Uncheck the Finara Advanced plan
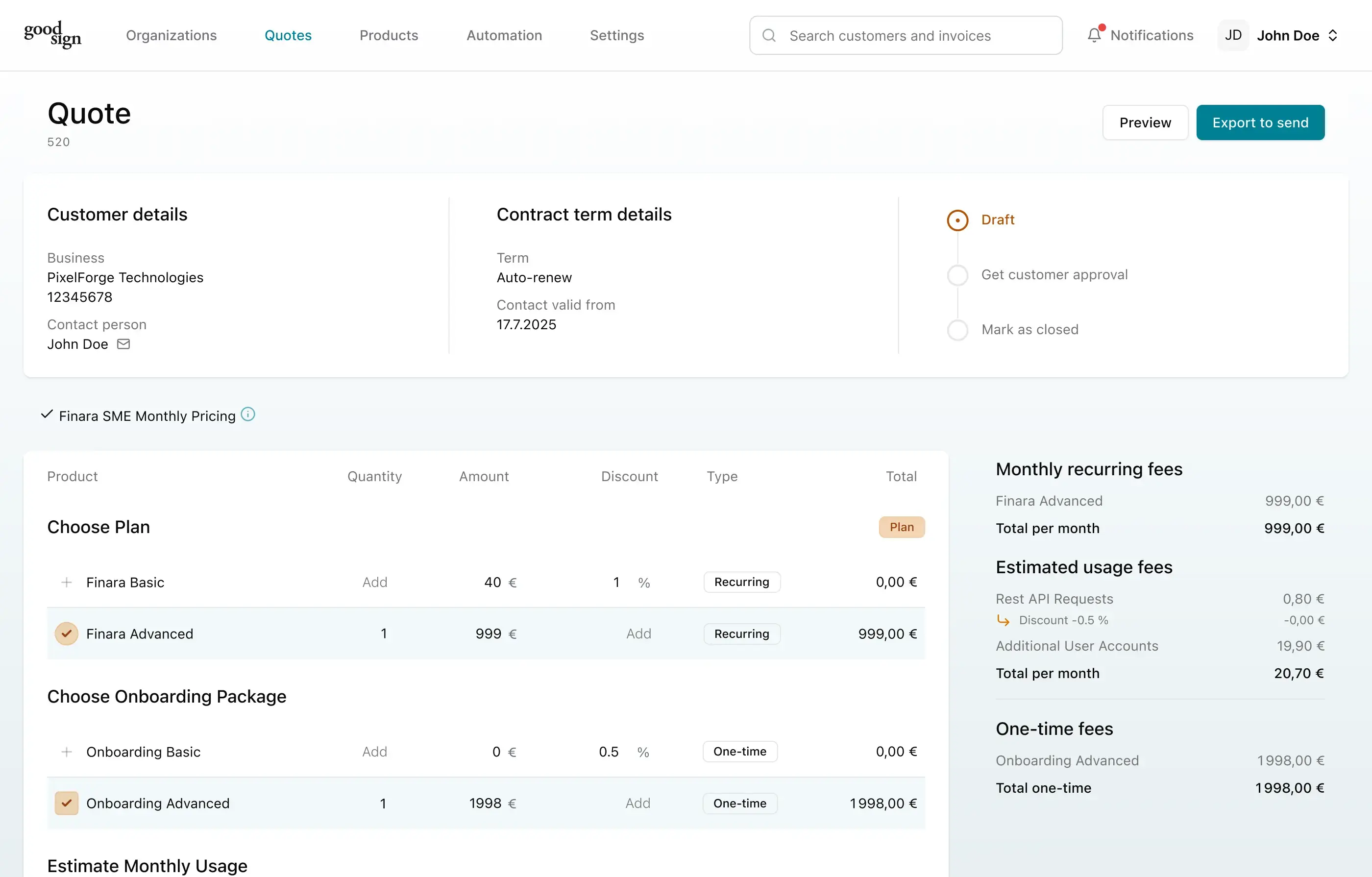Image resolution: width=1372 pixels, height=877 pixels. click(x=67, y=633)
